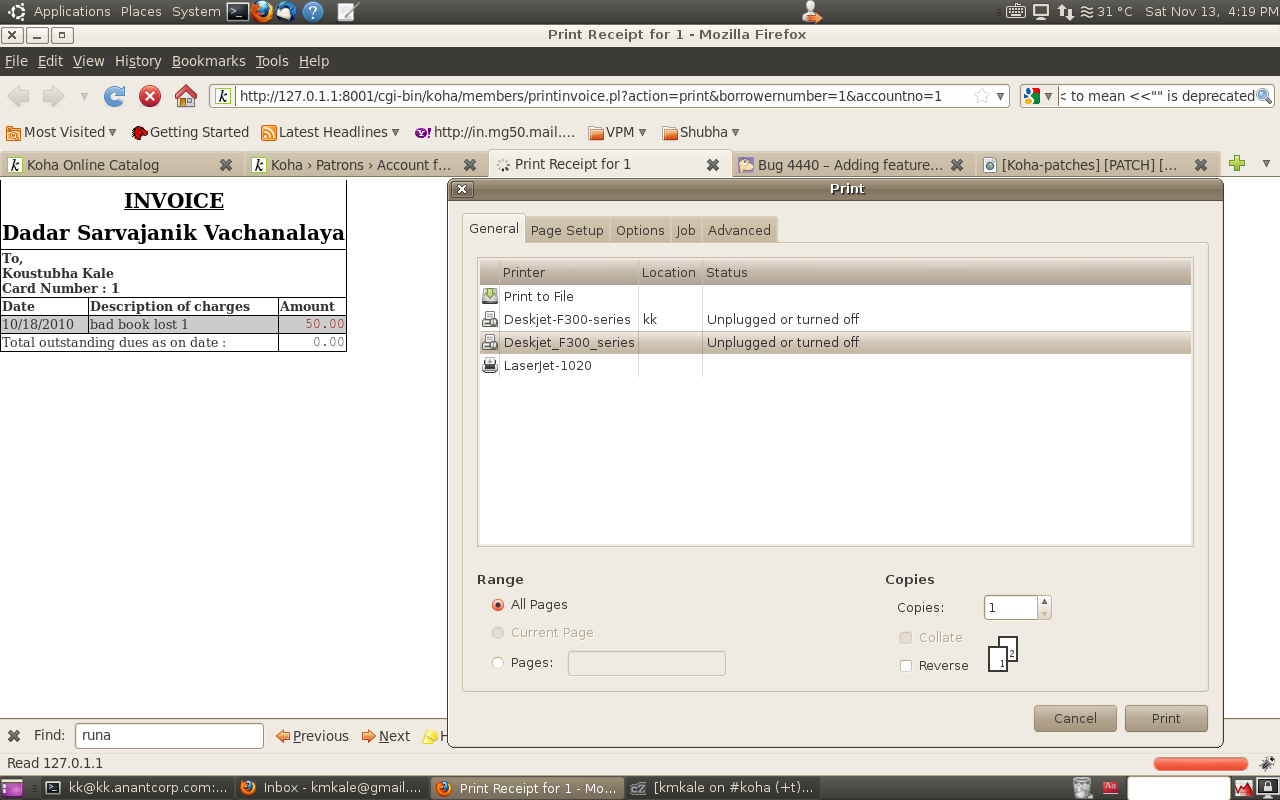Click the red Stop loading icon
1280x800 pixels.
coord(150,96)
